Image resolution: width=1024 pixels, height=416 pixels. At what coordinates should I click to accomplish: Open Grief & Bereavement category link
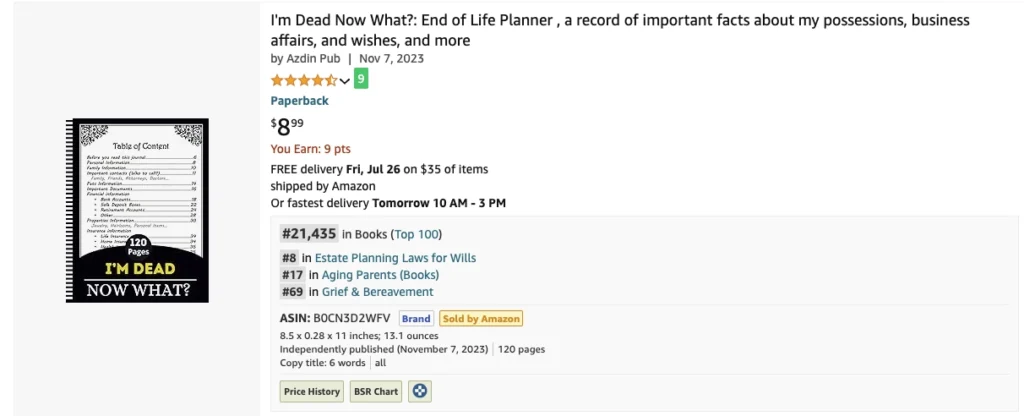(377, 292)
